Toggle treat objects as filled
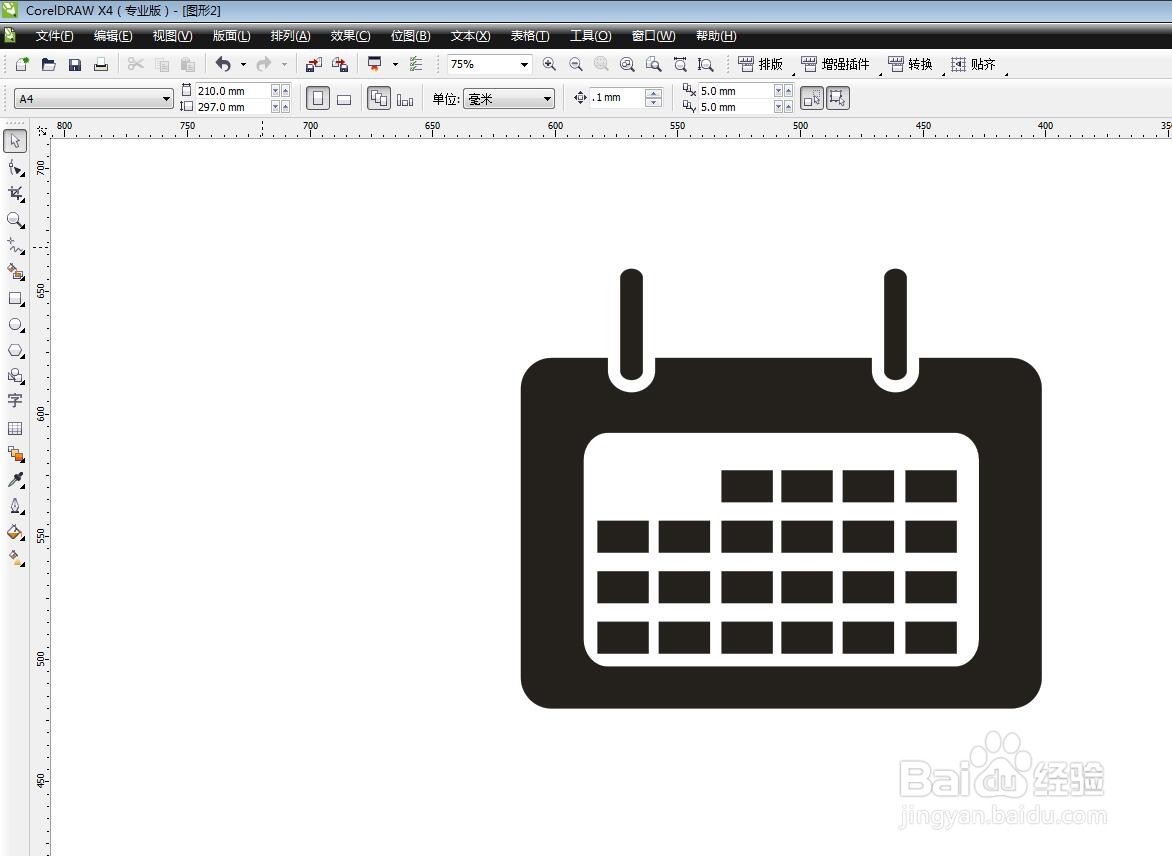1172x856 pixels. coord(812,98)
